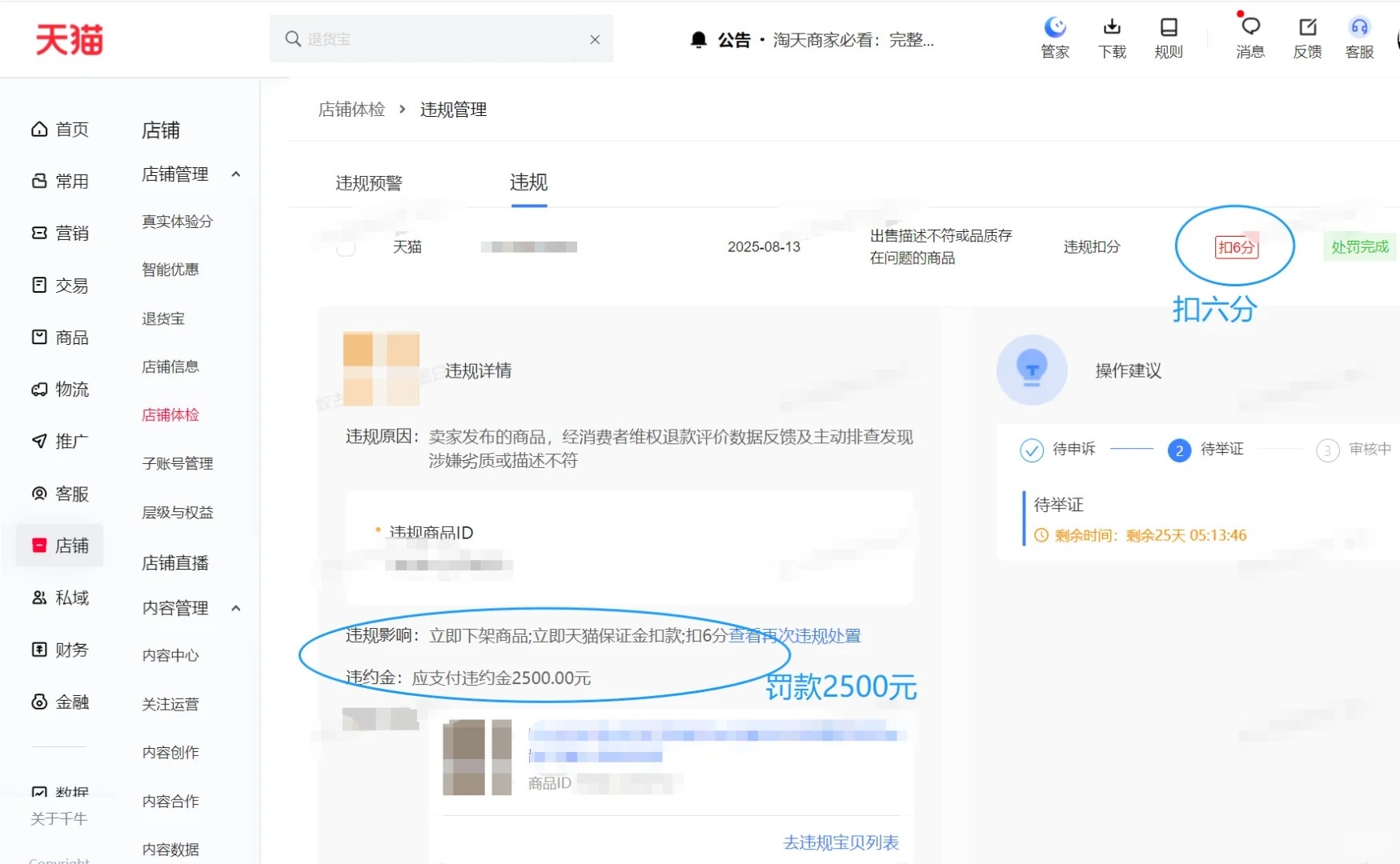
Task: Open 真实体验分 submenu item
Action: [x=178, y=222]
